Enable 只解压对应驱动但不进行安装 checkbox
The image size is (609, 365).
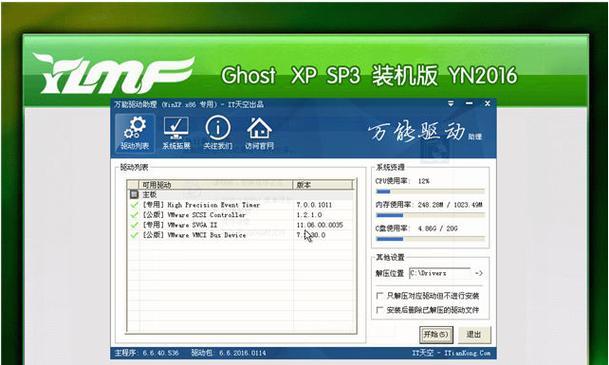click(380, 296)
